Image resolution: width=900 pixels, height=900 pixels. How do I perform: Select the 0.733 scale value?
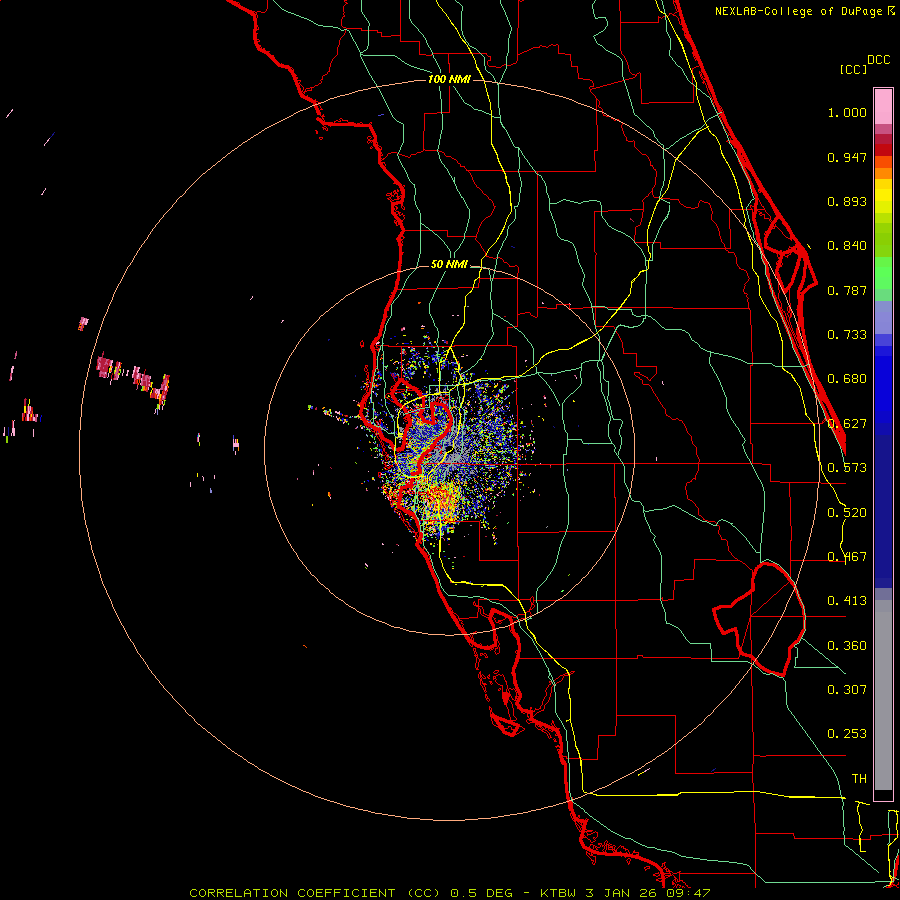[x=847, y=335]
